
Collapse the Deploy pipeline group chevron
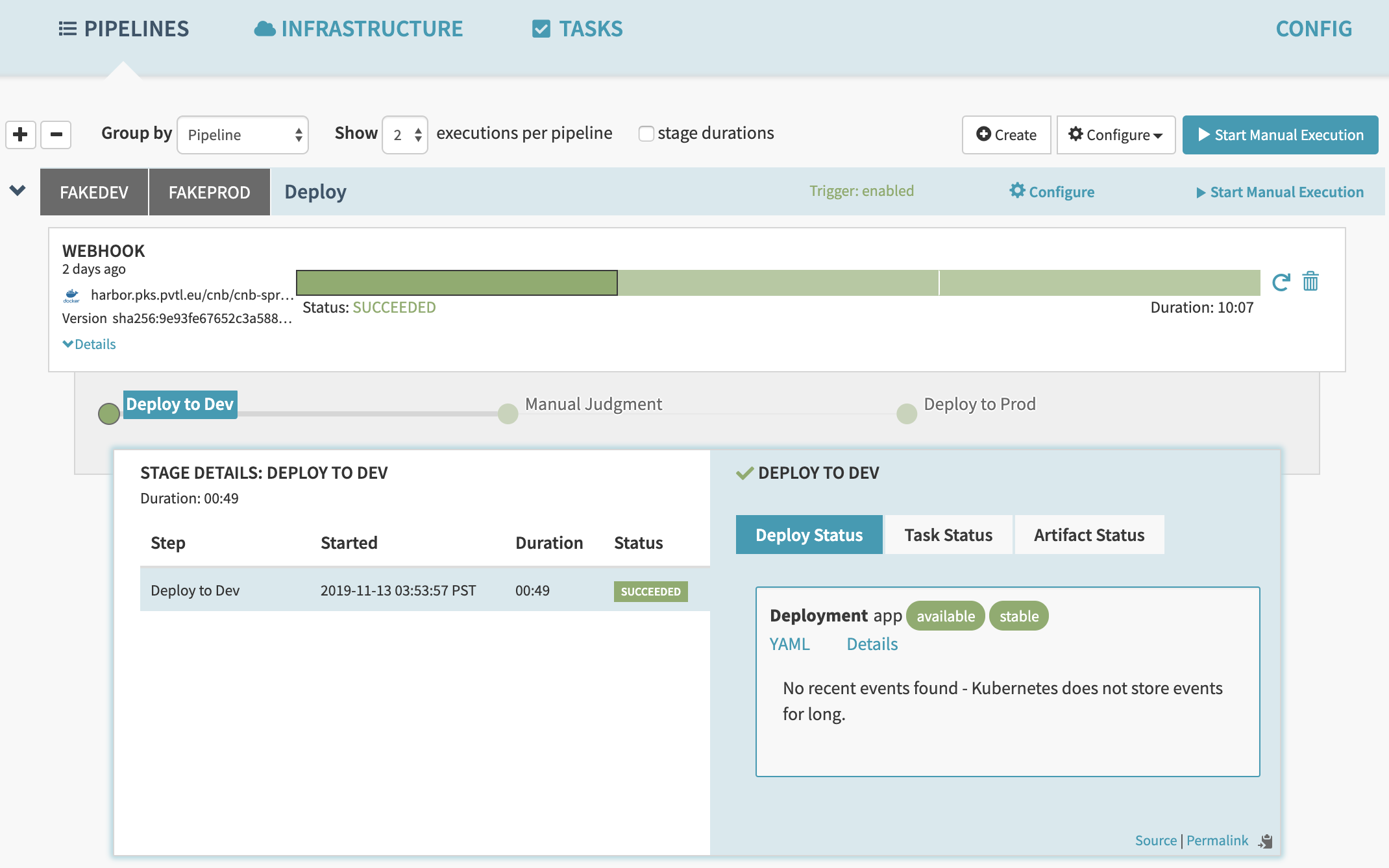[18, 191]
